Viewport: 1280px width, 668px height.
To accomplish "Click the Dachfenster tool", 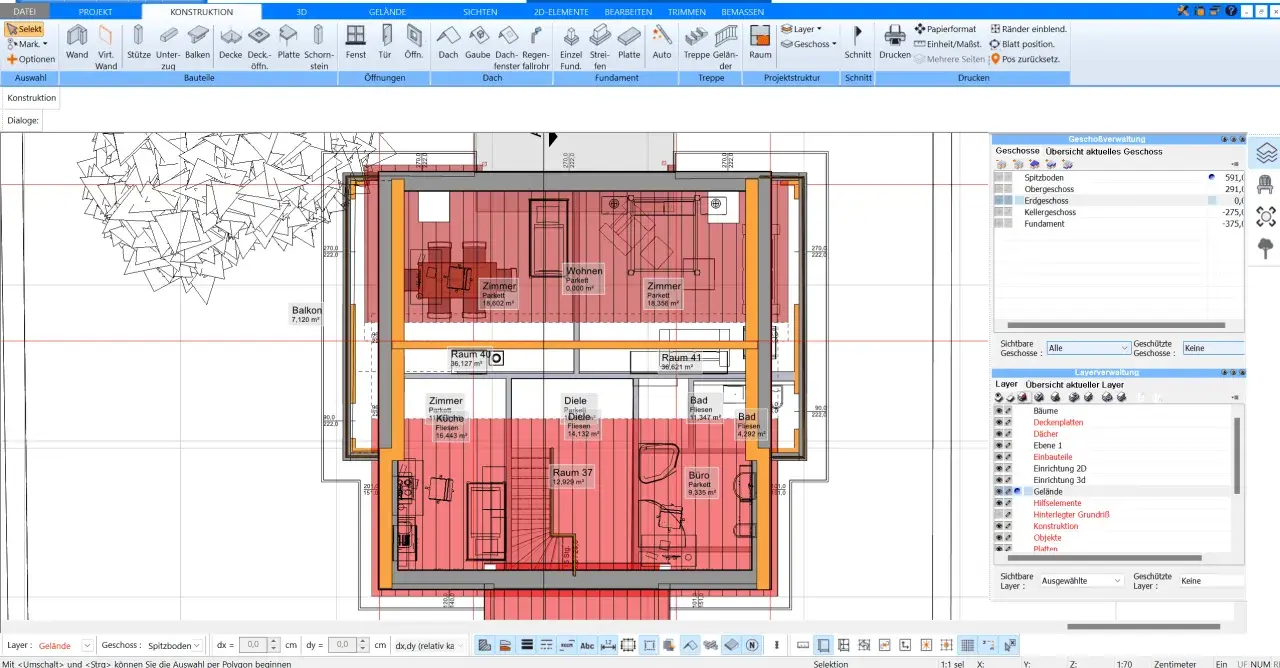I will (x=507, y=46).
